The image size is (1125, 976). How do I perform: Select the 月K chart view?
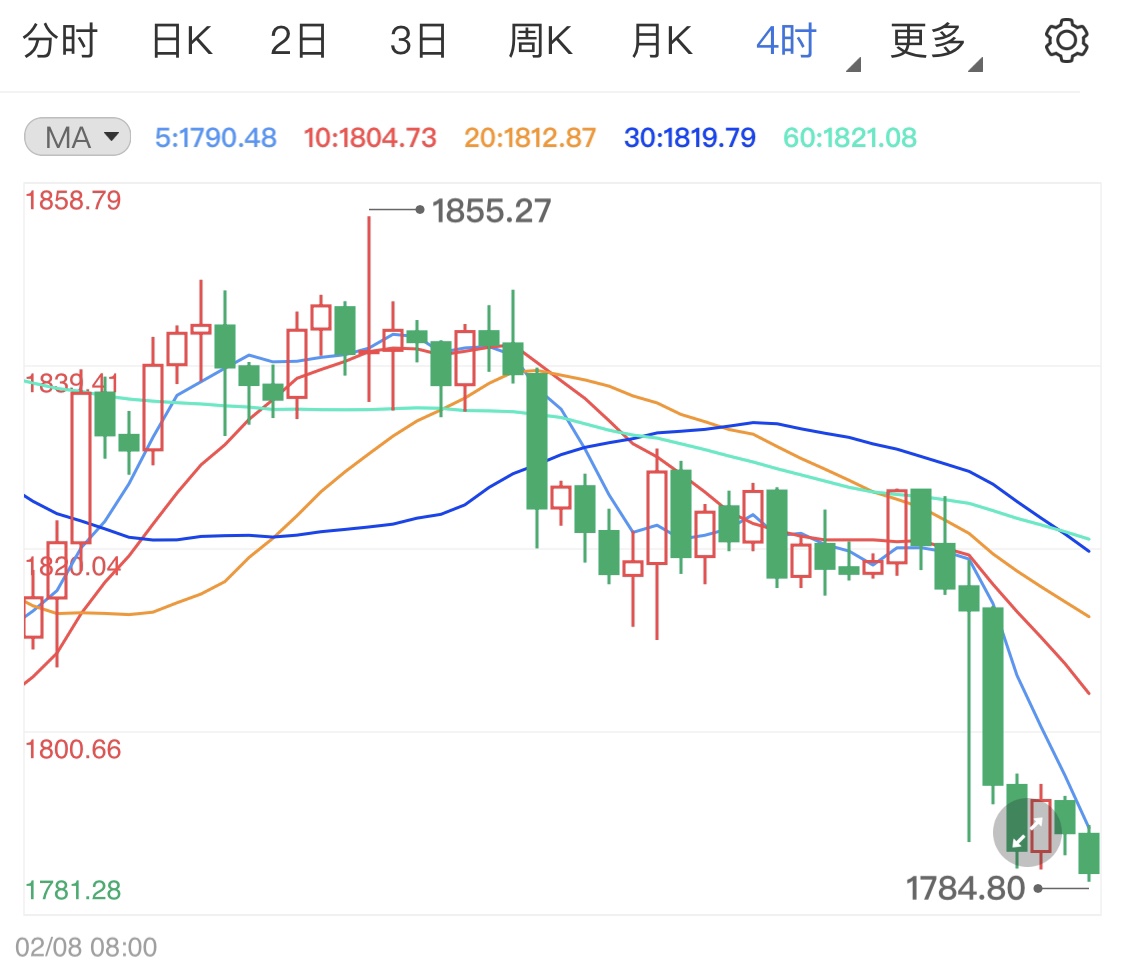coord(660,40)
